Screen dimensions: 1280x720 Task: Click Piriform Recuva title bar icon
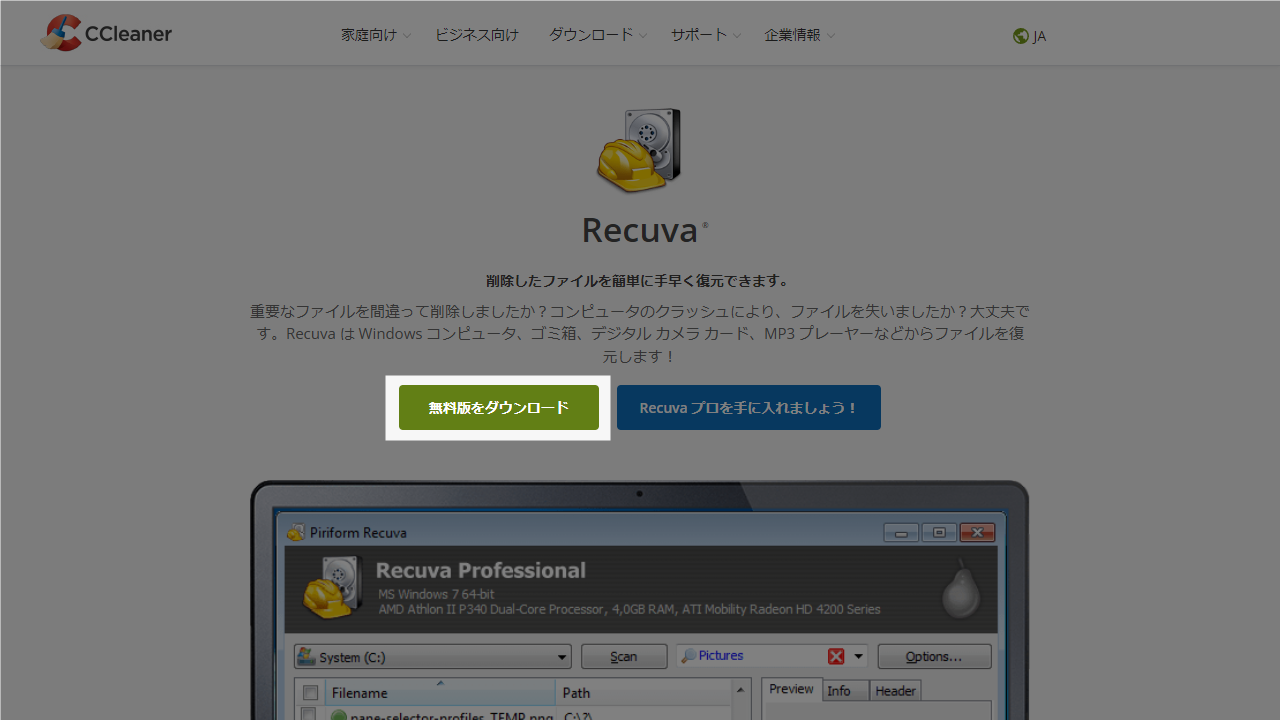tap(296, 532)
